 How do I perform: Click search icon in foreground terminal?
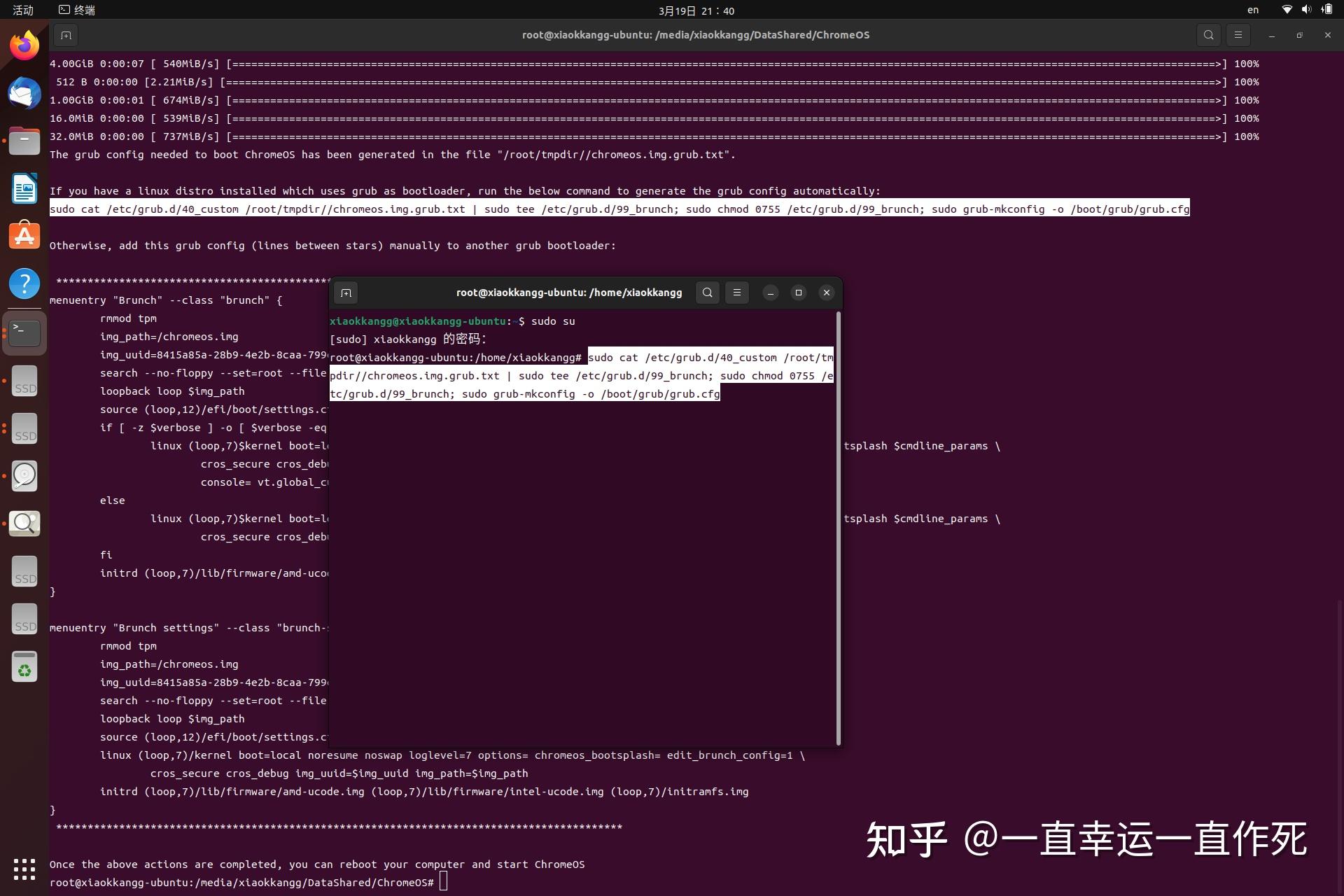[x=708, y=293]
